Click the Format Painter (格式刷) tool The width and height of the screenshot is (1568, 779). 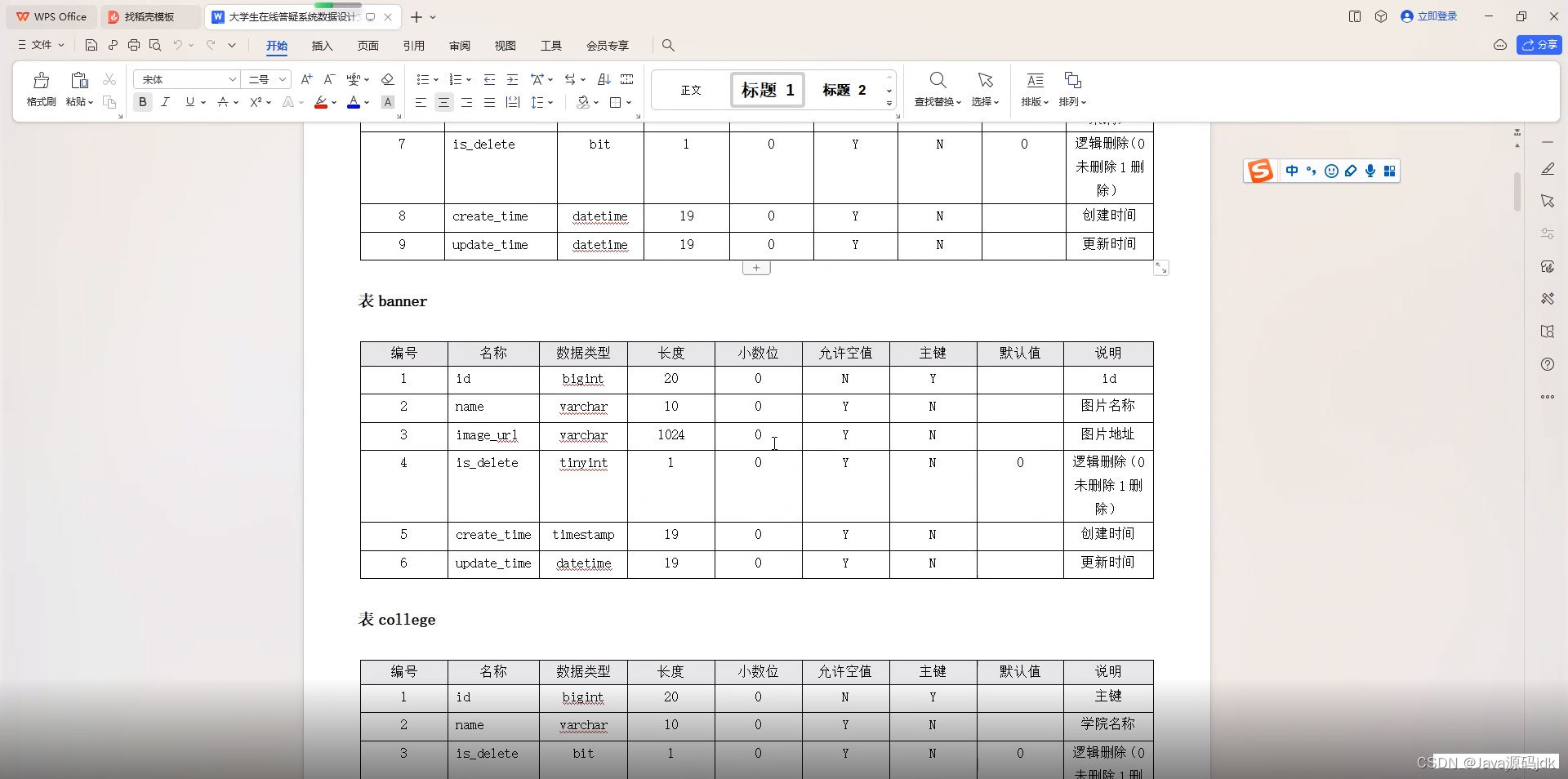[x=41, y=89]
